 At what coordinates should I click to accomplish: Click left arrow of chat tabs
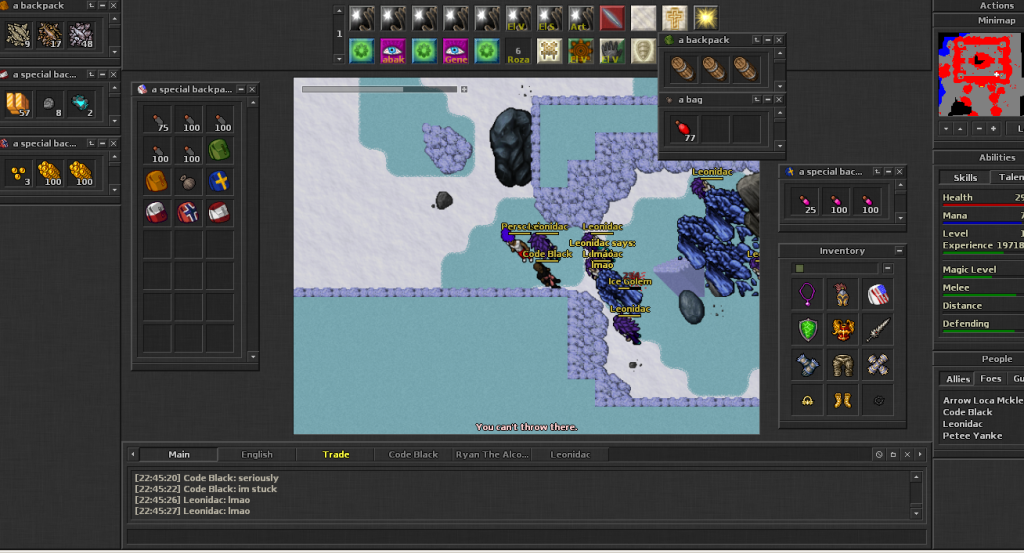click(133, 454)
